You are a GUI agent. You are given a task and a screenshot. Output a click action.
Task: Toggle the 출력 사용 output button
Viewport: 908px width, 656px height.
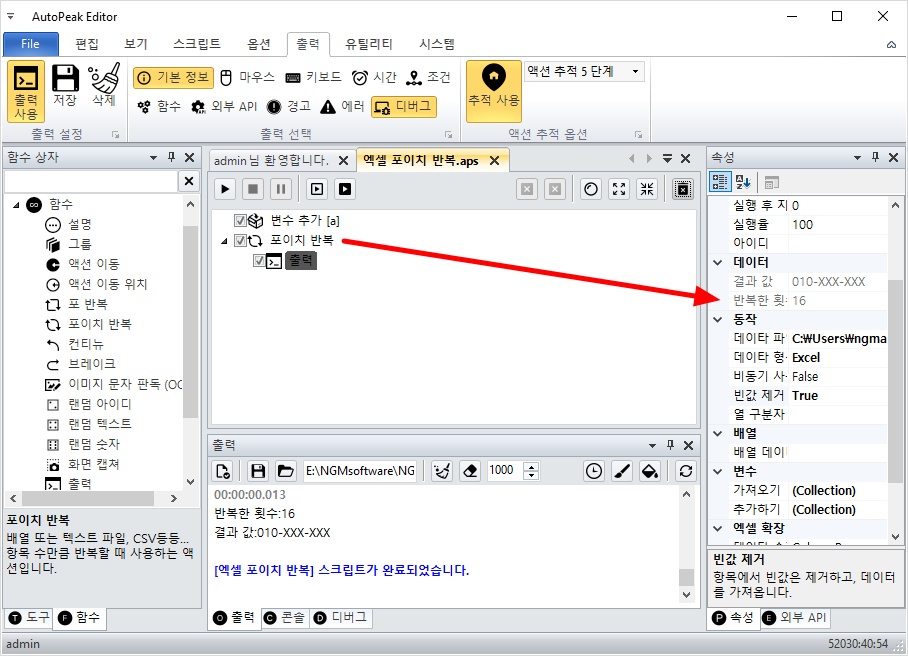point(26,91)
